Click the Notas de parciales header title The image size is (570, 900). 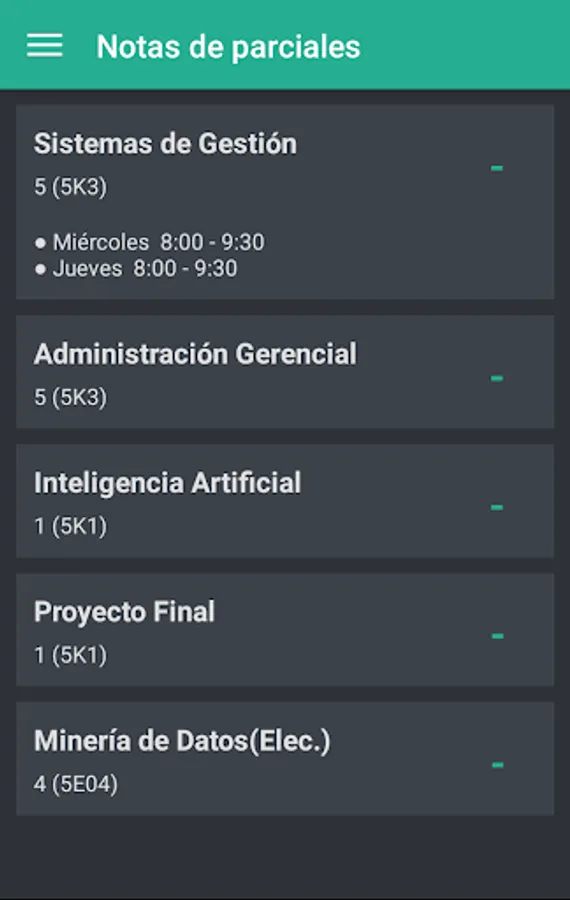pos(228,46)
